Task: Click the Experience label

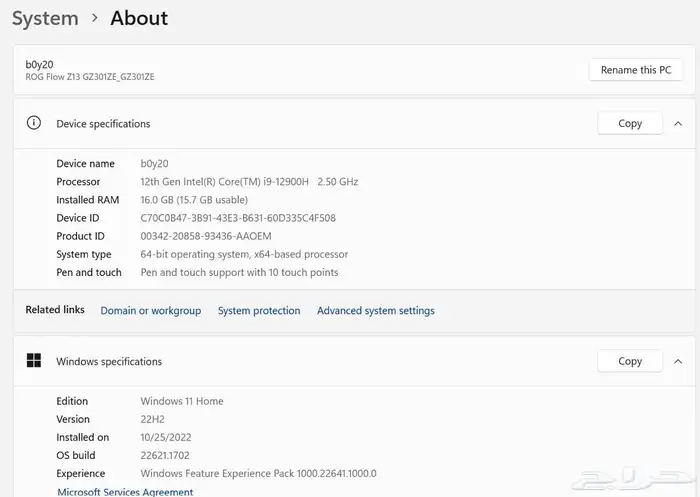Action: tap(81, 473)
